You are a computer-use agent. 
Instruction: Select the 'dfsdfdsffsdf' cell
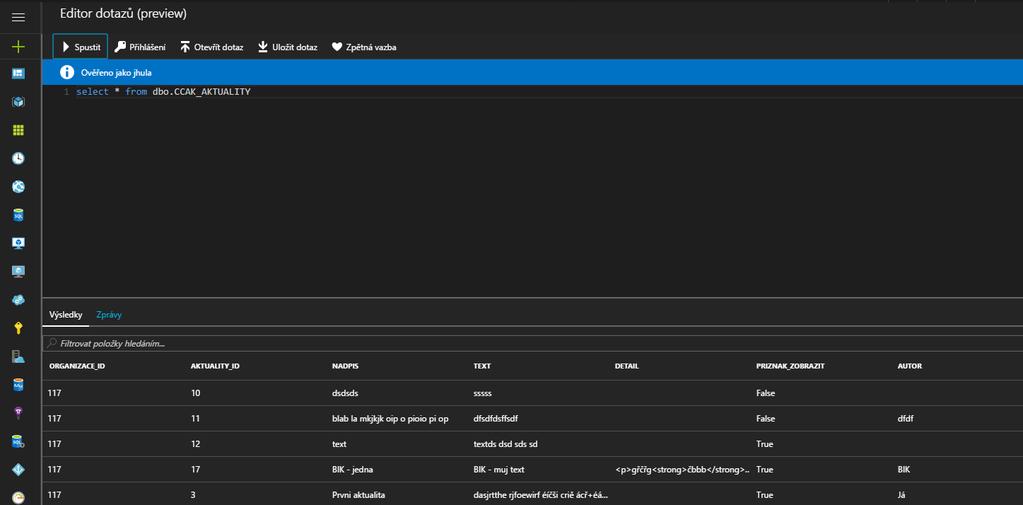coord(496,418)
